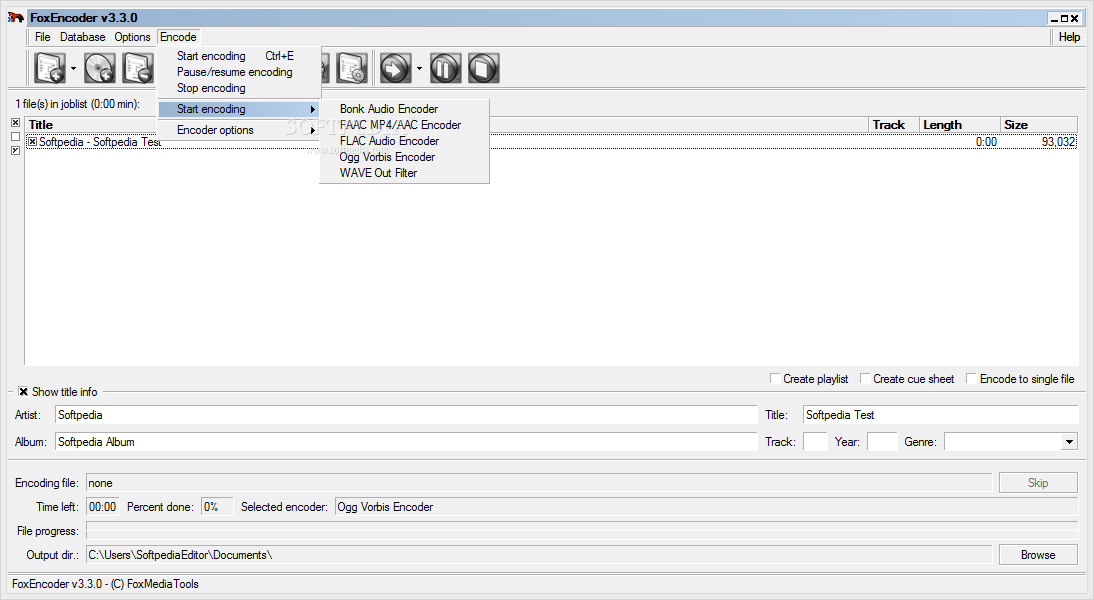Screen dimensions: 1094x600
Task: Enable the Create playlist checkbox
Action: click(x=774, y=378)
